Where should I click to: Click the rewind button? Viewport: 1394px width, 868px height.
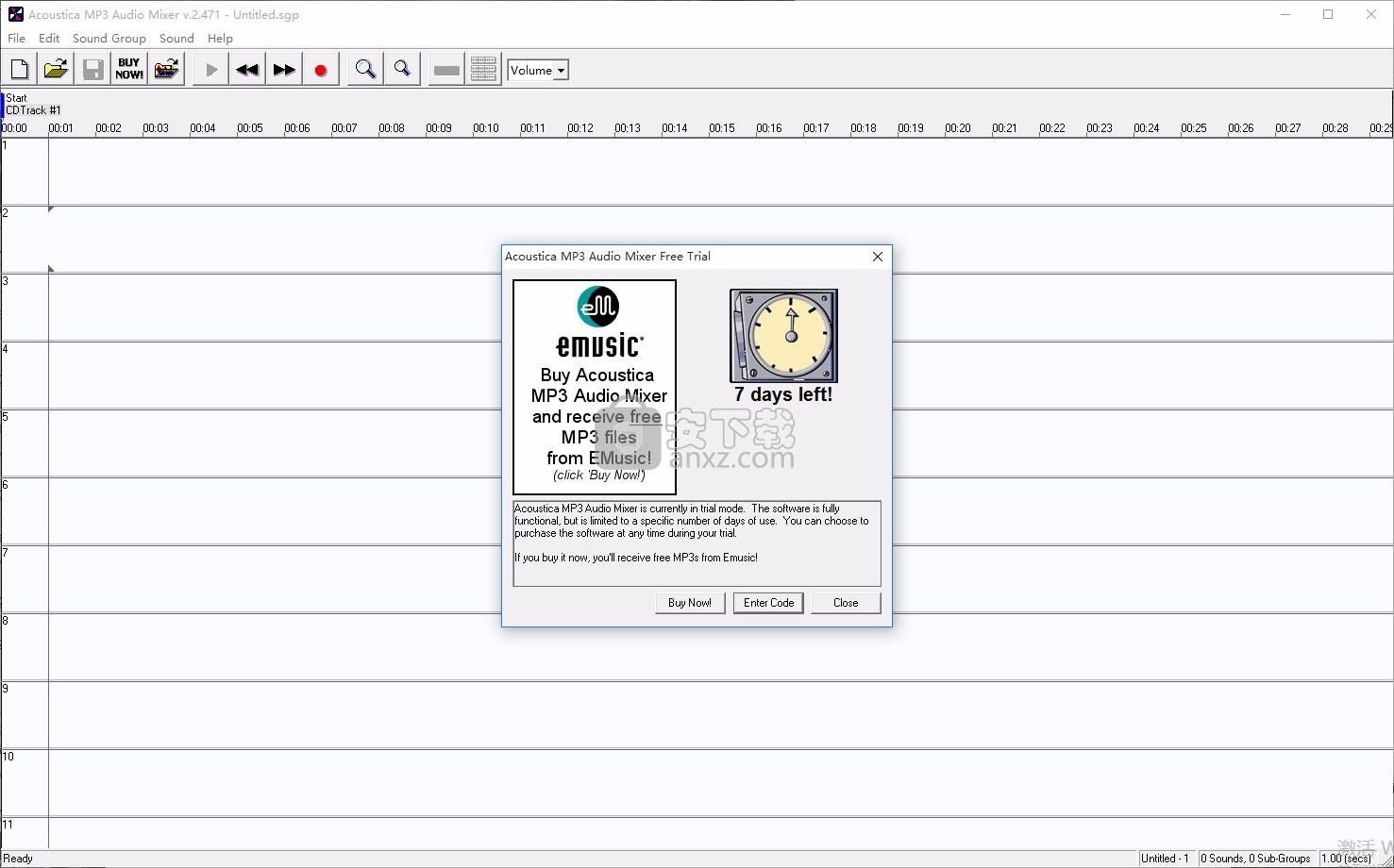247,70
